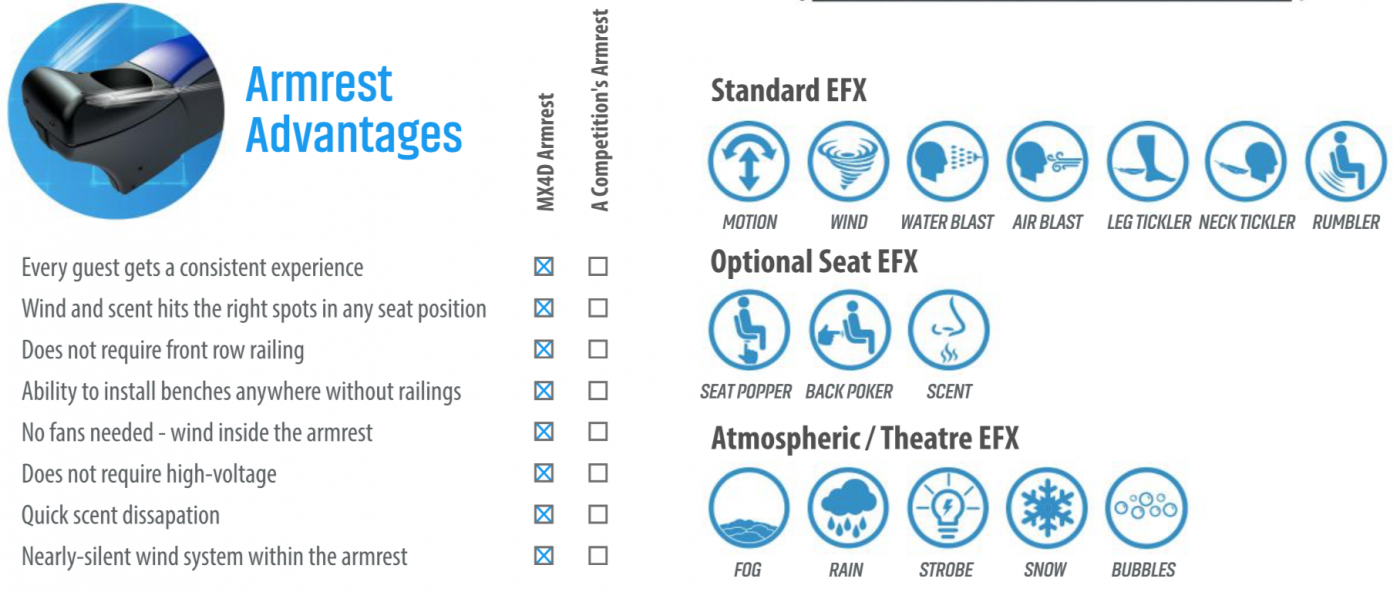Click the Leg Tickler icon
The width and height of the screenshot is (1400, 592).
(x=1147, y=162)
